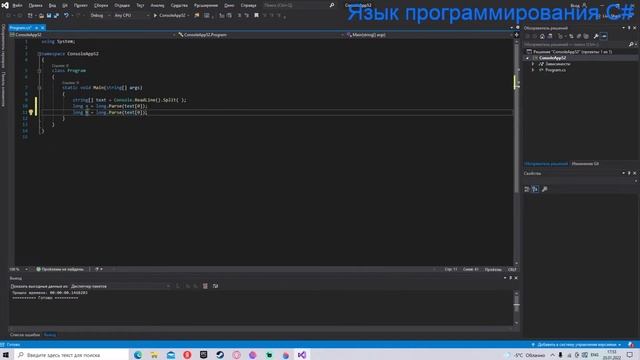
Task: Select the Program.cs editor tab
Action: [x=20, y=28]
